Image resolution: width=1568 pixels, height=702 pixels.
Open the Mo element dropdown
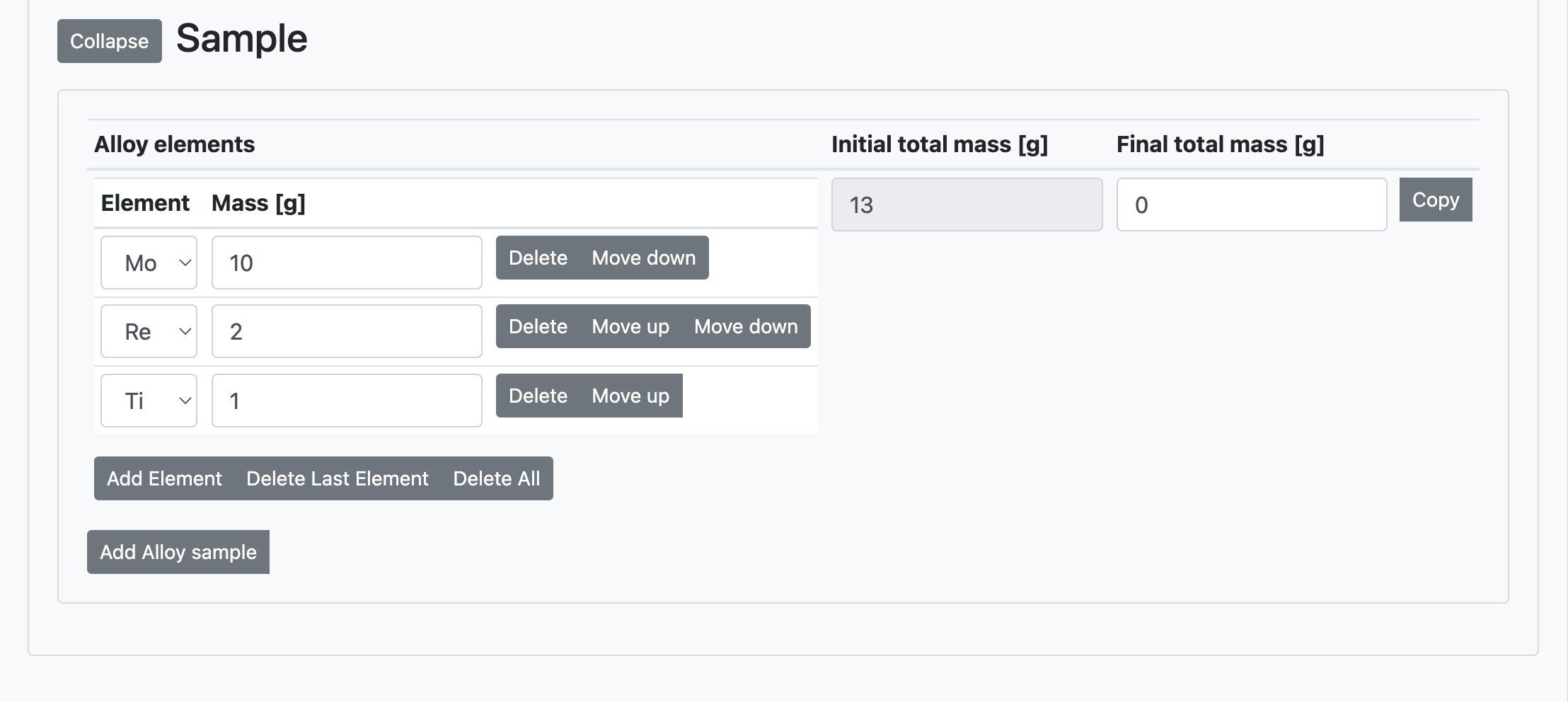coord(149,263)
